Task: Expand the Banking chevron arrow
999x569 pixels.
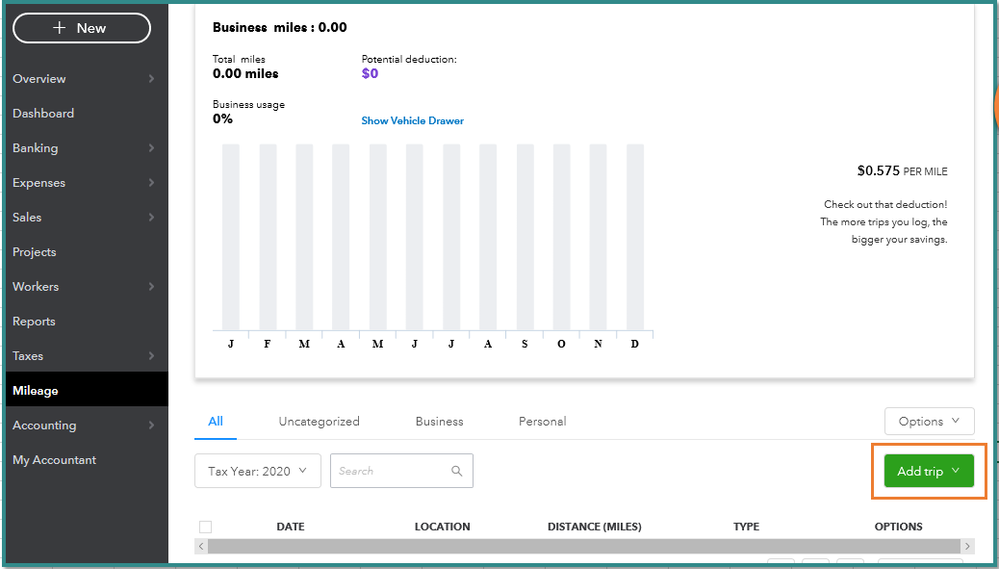Action: click(151, 148)
